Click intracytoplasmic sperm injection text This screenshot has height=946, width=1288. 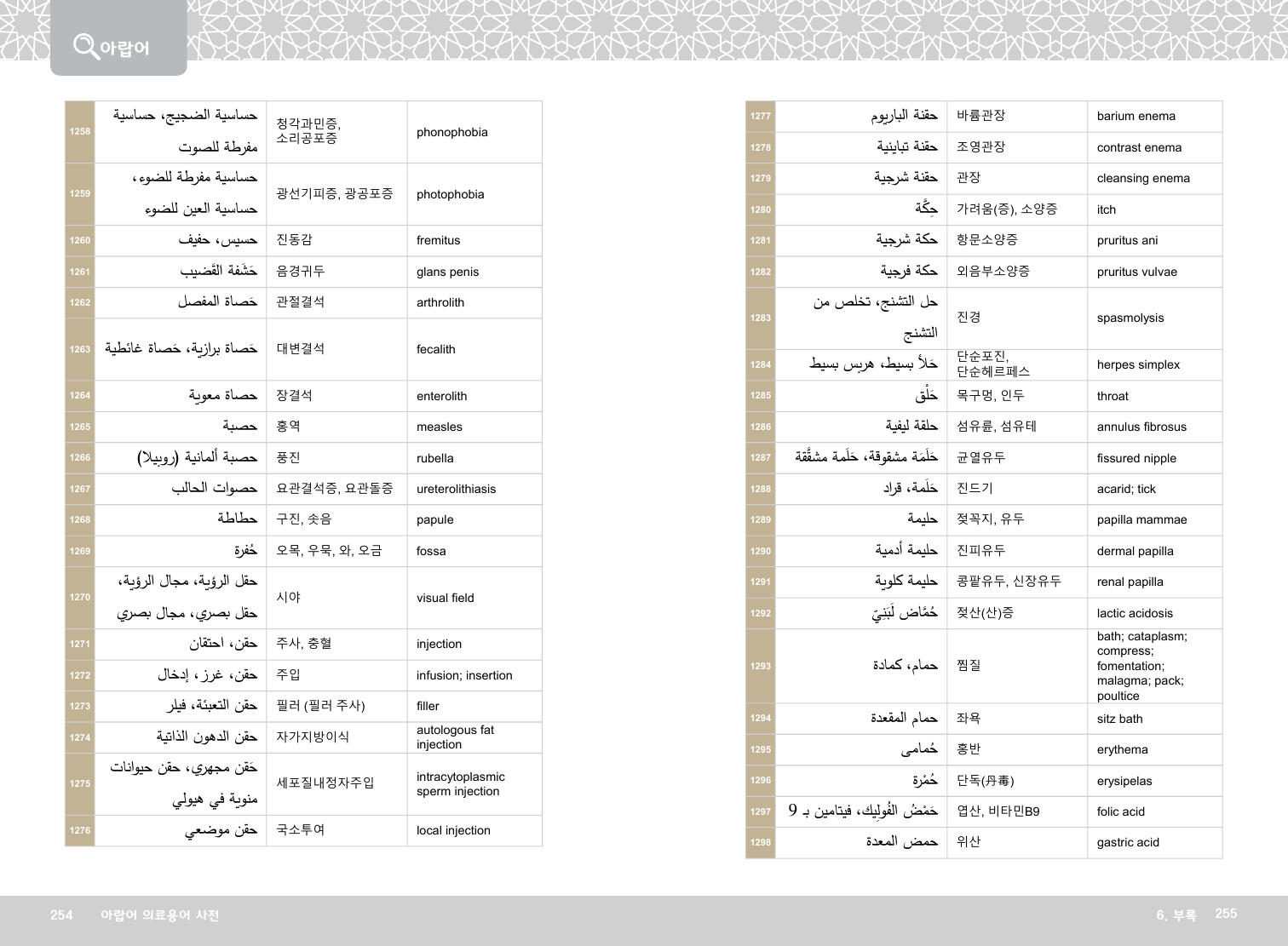[x=460, y=783]
